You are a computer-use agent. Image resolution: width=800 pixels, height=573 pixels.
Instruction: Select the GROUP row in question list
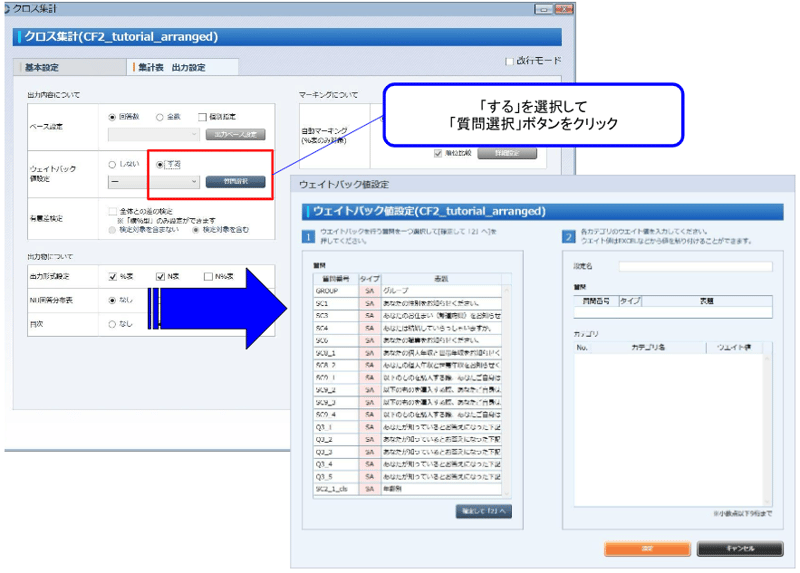(x=407, y=291)
